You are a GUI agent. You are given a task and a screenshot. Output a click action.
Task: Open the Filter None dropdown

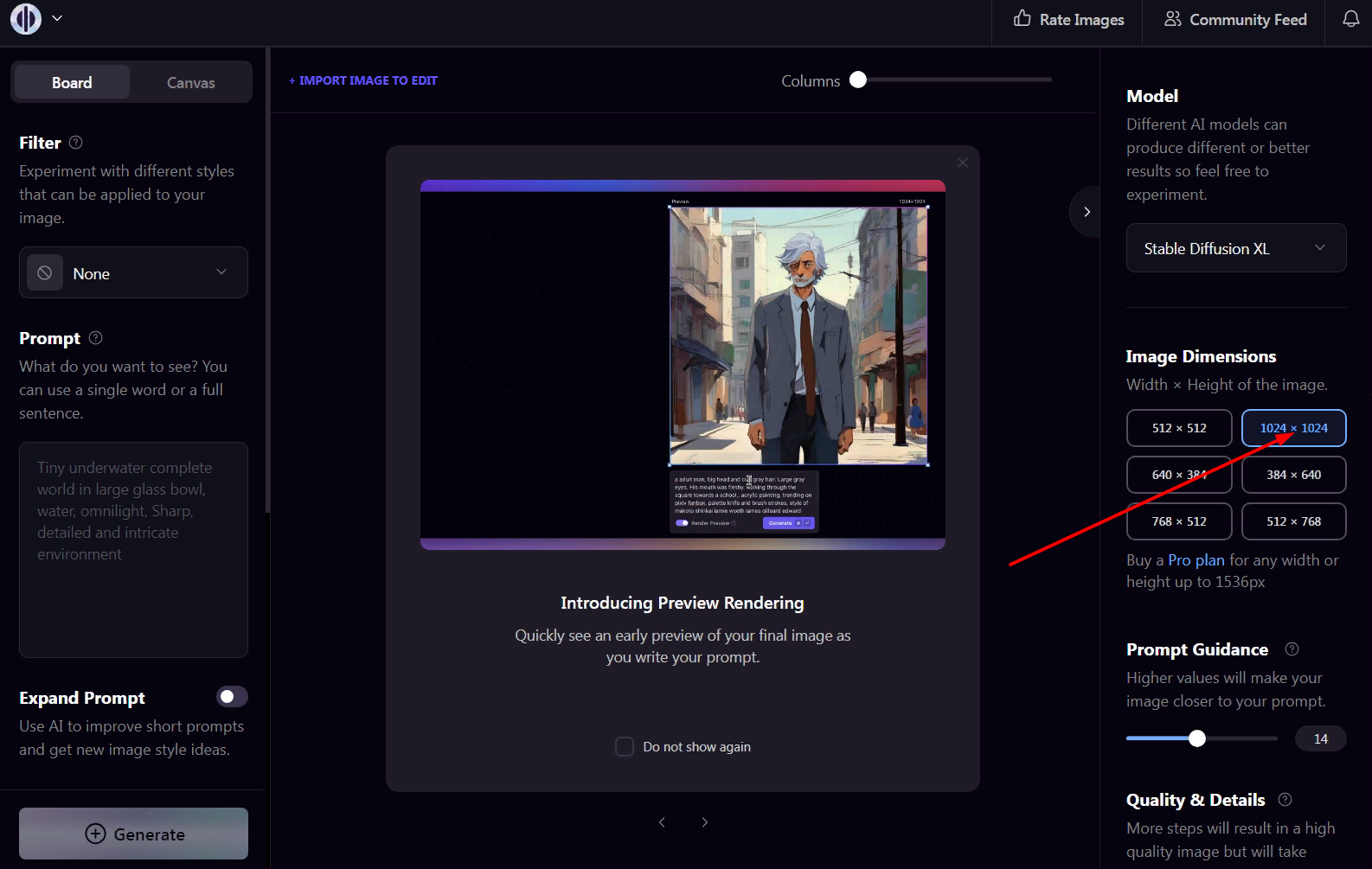pyautogui.click(x=133, y=273)
